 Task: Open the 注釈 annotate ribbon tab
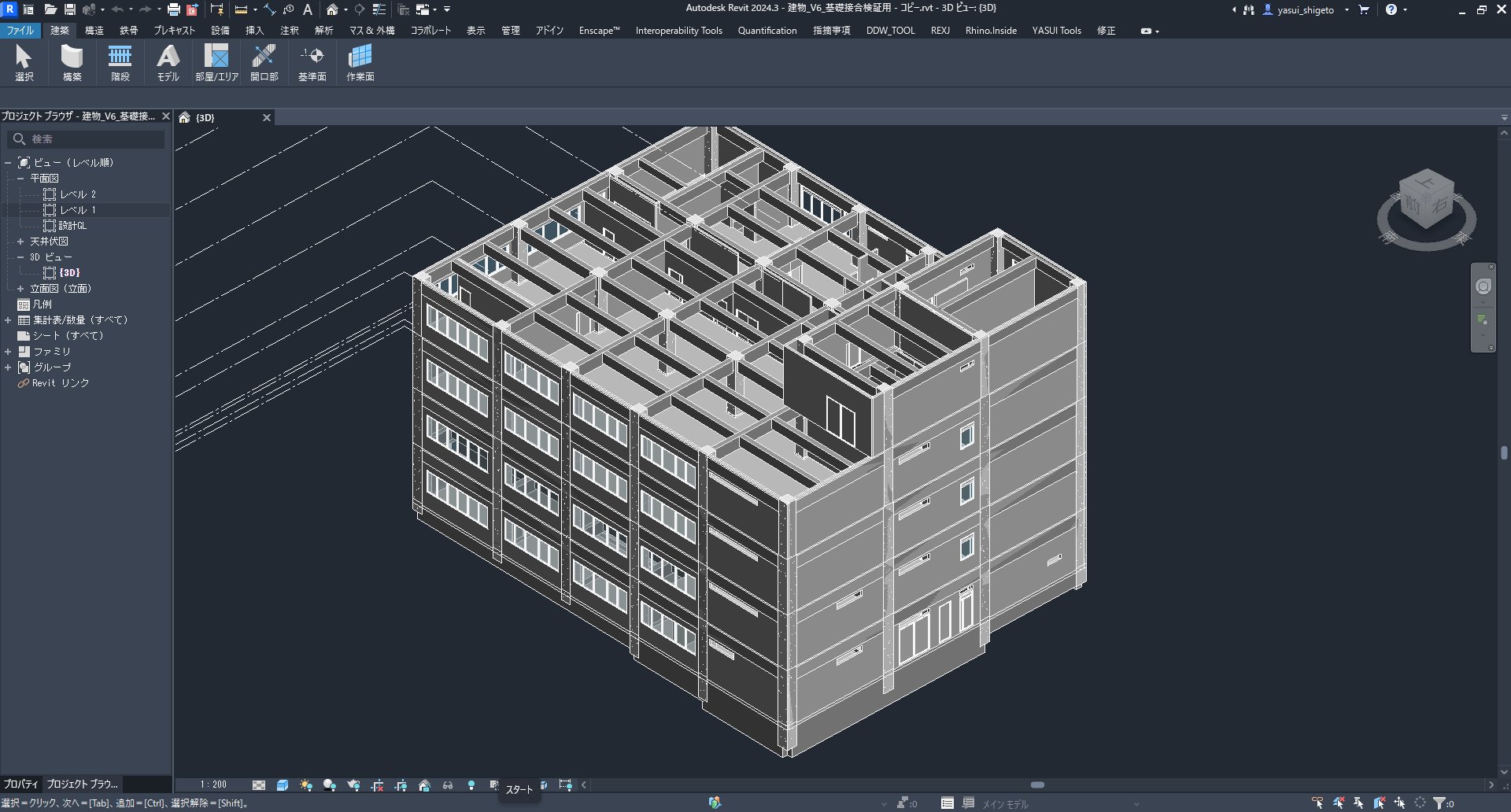tap(290, 31)
